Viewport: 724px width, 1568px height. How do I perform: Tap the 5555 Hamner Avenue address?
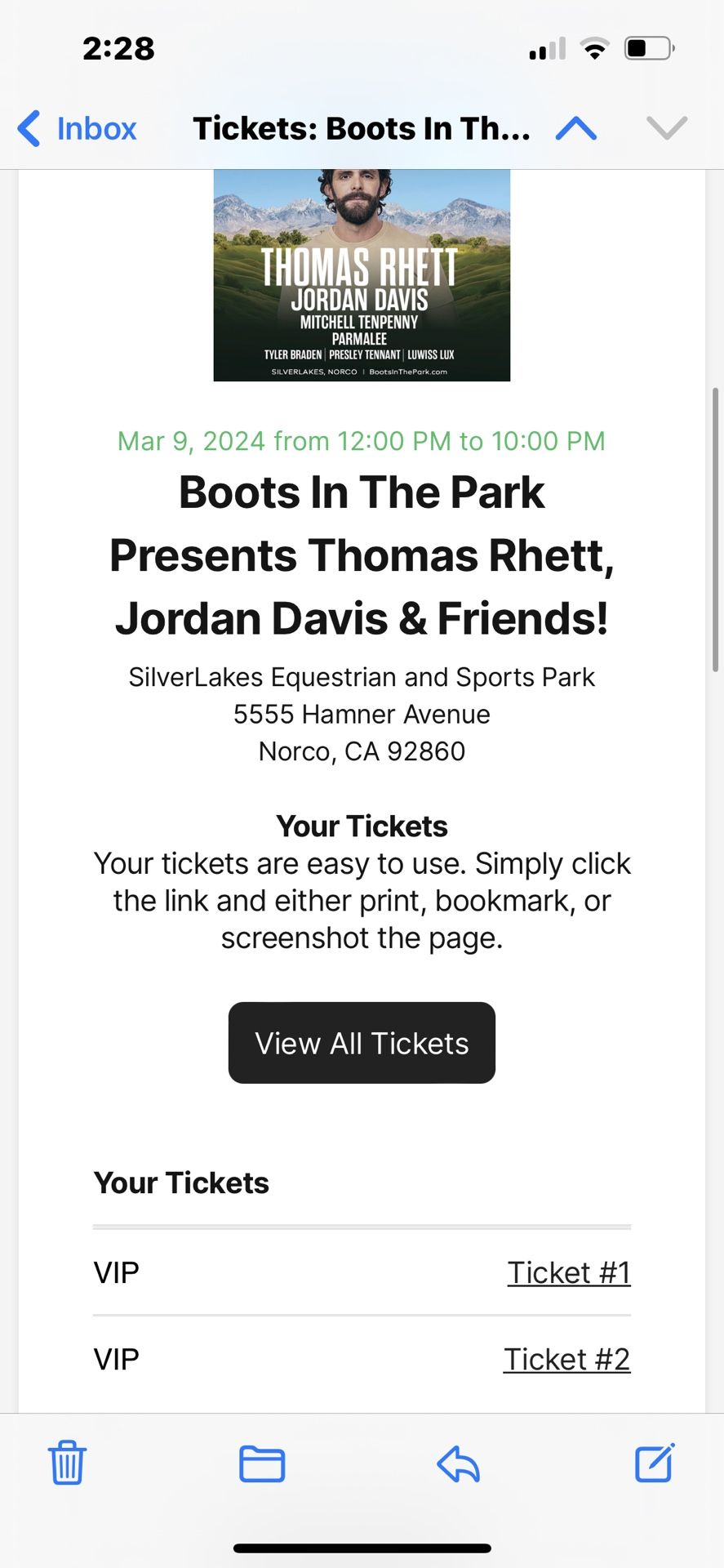[x=362, y=714]
